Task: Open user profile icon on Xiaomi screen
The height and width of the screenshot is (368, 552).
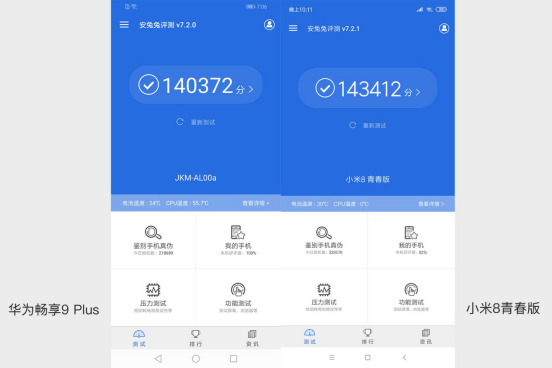Action: (444, 28)
